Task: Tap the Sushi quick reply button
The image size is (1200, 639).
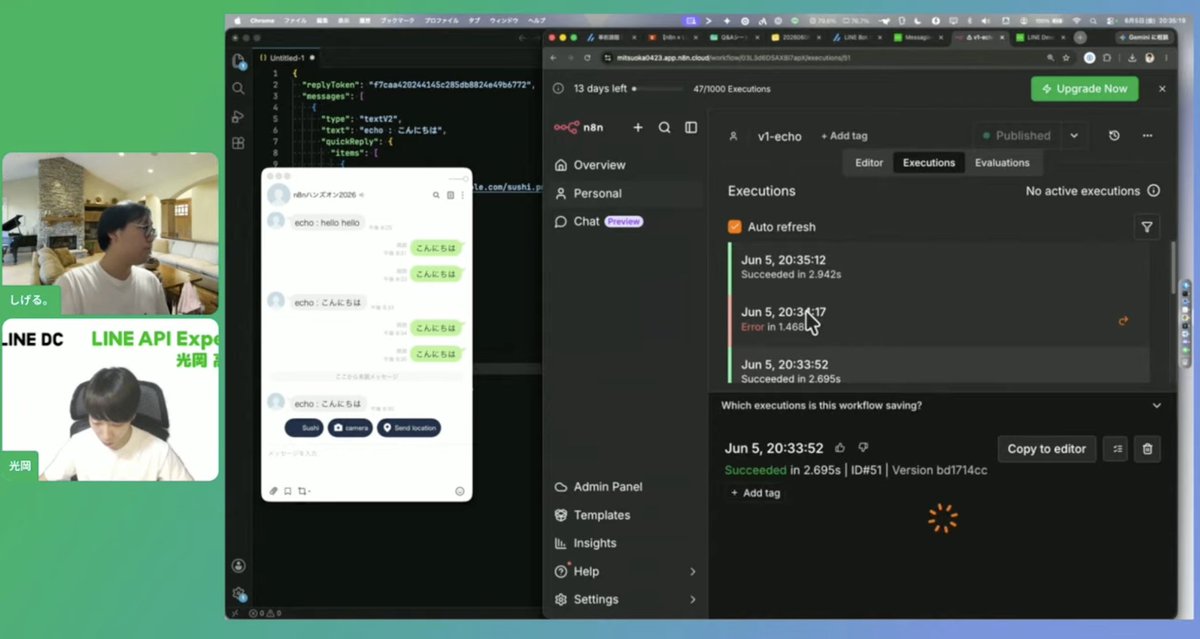Action: click(304, 427)
